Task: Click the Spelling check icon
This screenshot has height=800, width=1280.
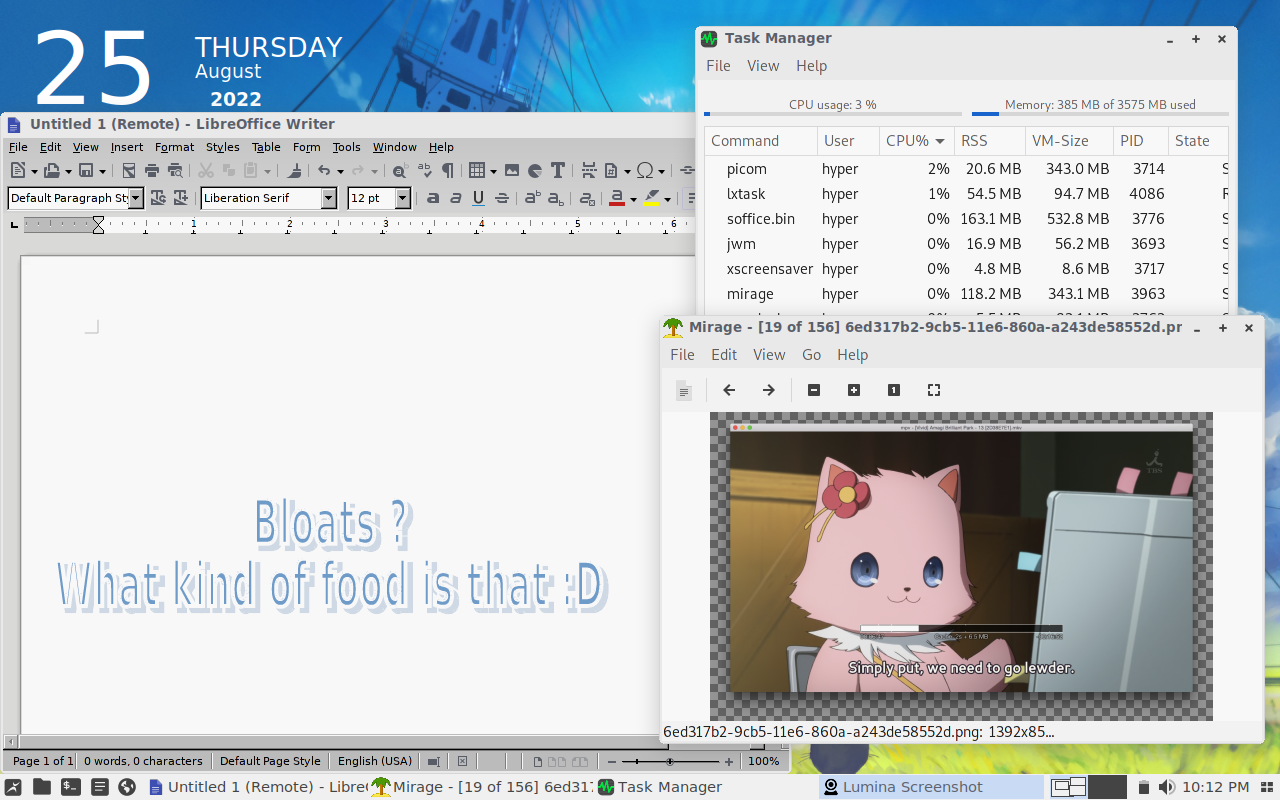Action: [x=424, y=171]
